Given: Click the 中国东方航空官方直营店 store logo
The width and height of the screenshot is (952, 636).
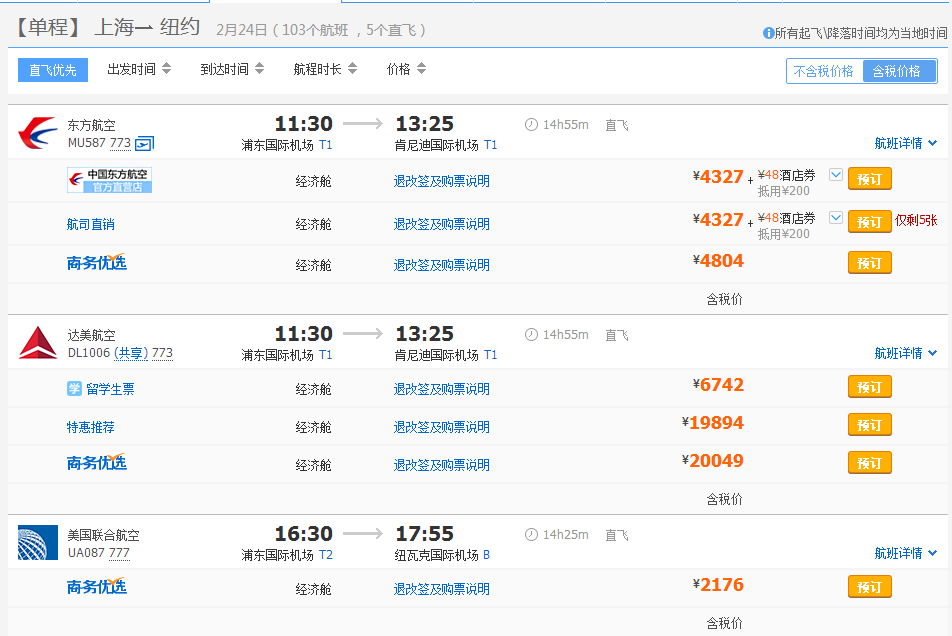Looking at the screenshot, I should click(x=109, y=180).
